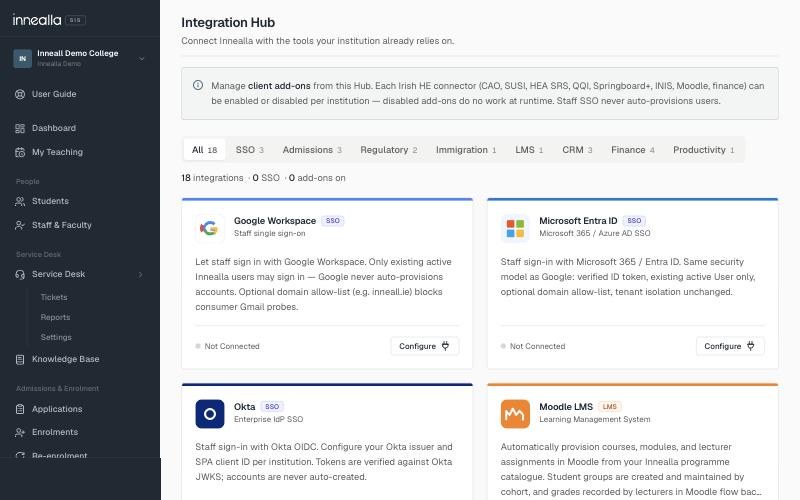
Task: Click the '18 integrations' summary text
Action: (x=212, y=178)
